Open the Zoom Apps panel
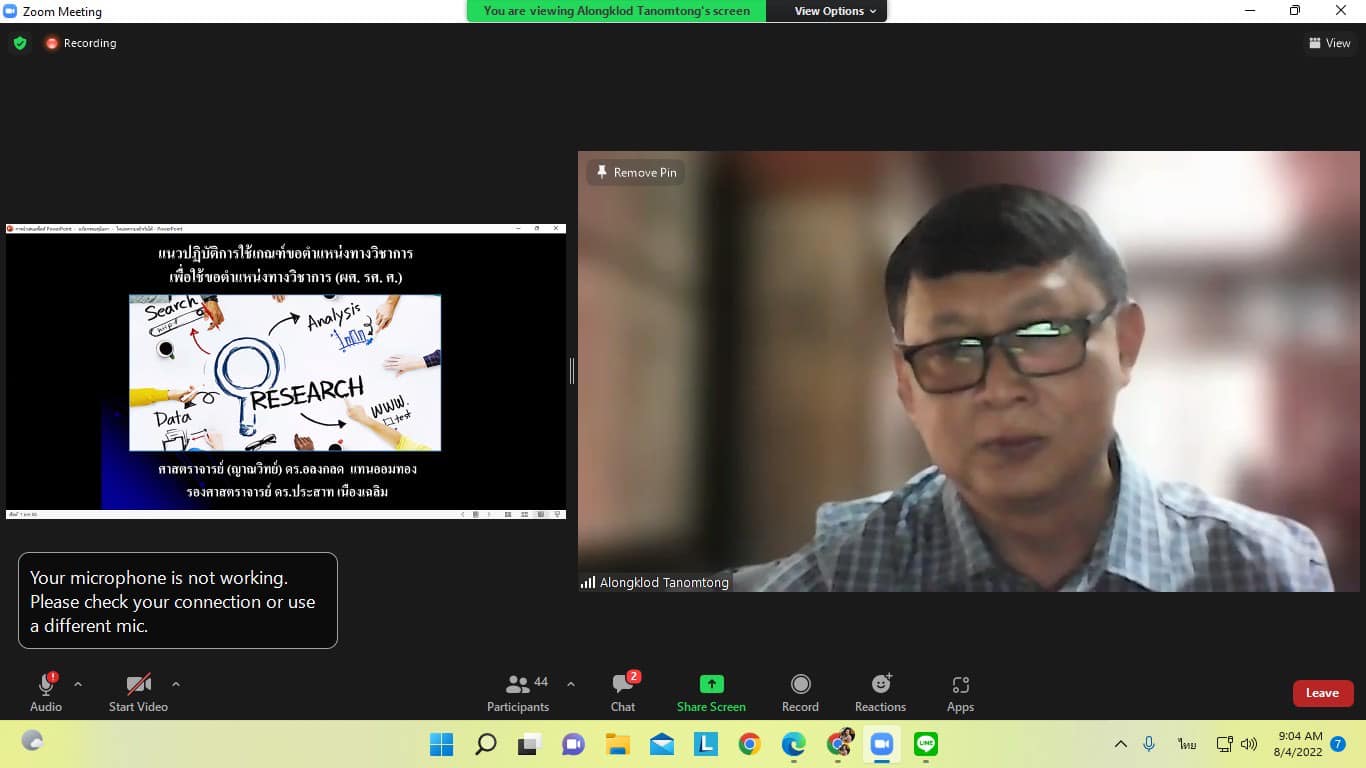1366x768 pixels. coord(960,692)
